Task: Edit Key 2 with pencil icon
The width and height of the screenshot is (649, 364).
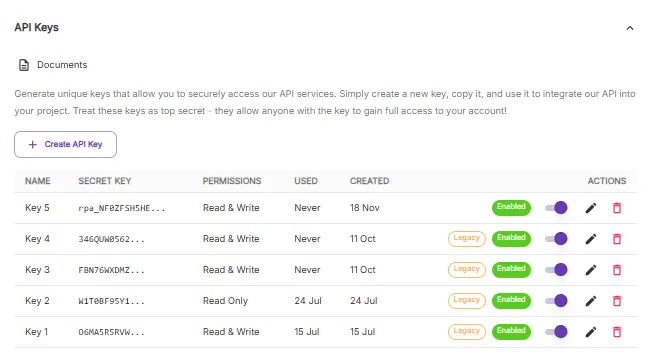Action: pyautogui.click(x=591, y=301)
